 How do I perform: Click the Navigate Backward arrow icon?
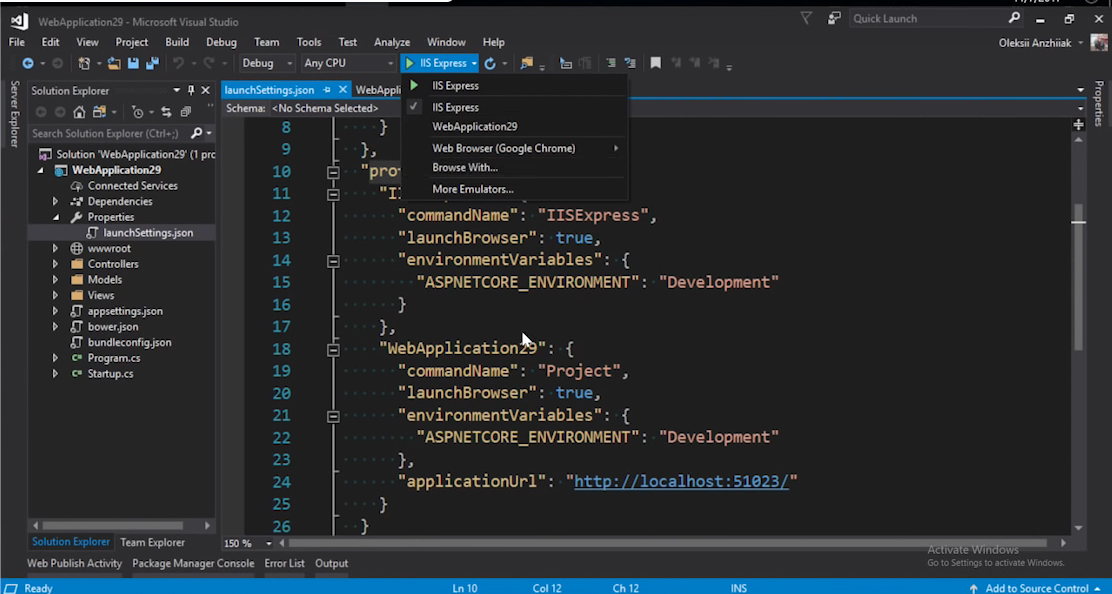28,63
